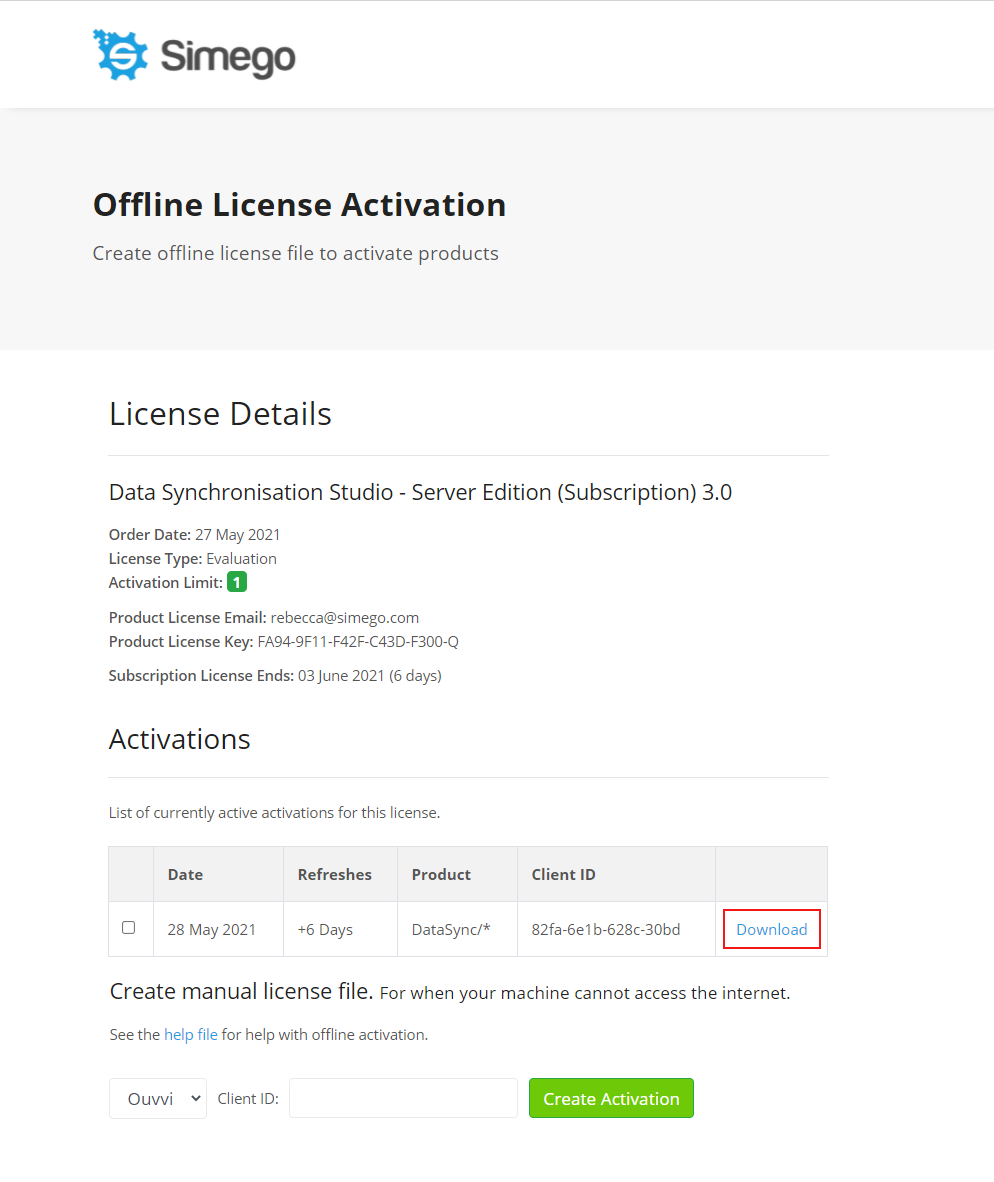This screenshot has width=994, height=1182.
Task: Click the license key FA94-9F11-F42F-C43D-F300-Q
Action: [x=358, y=642]
